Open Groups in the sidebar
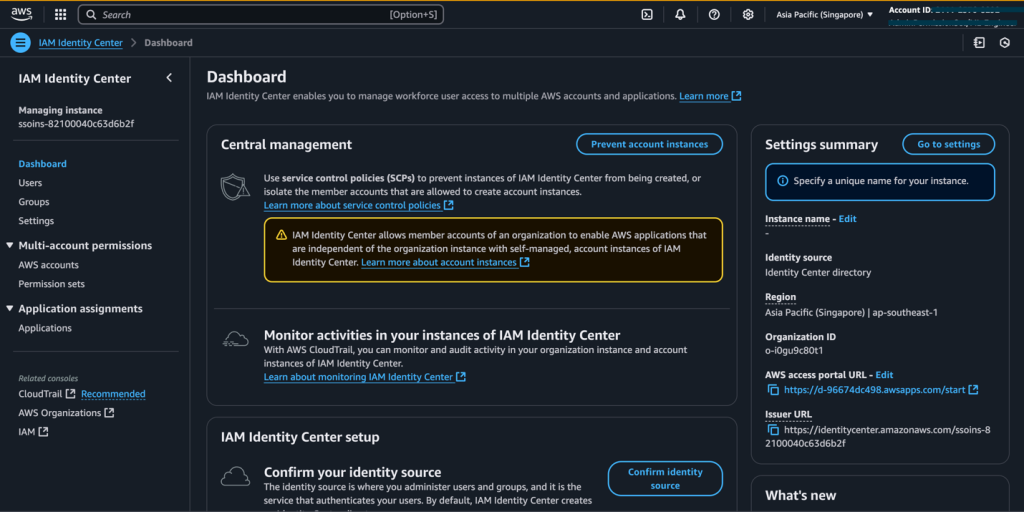 pos(34,202)
